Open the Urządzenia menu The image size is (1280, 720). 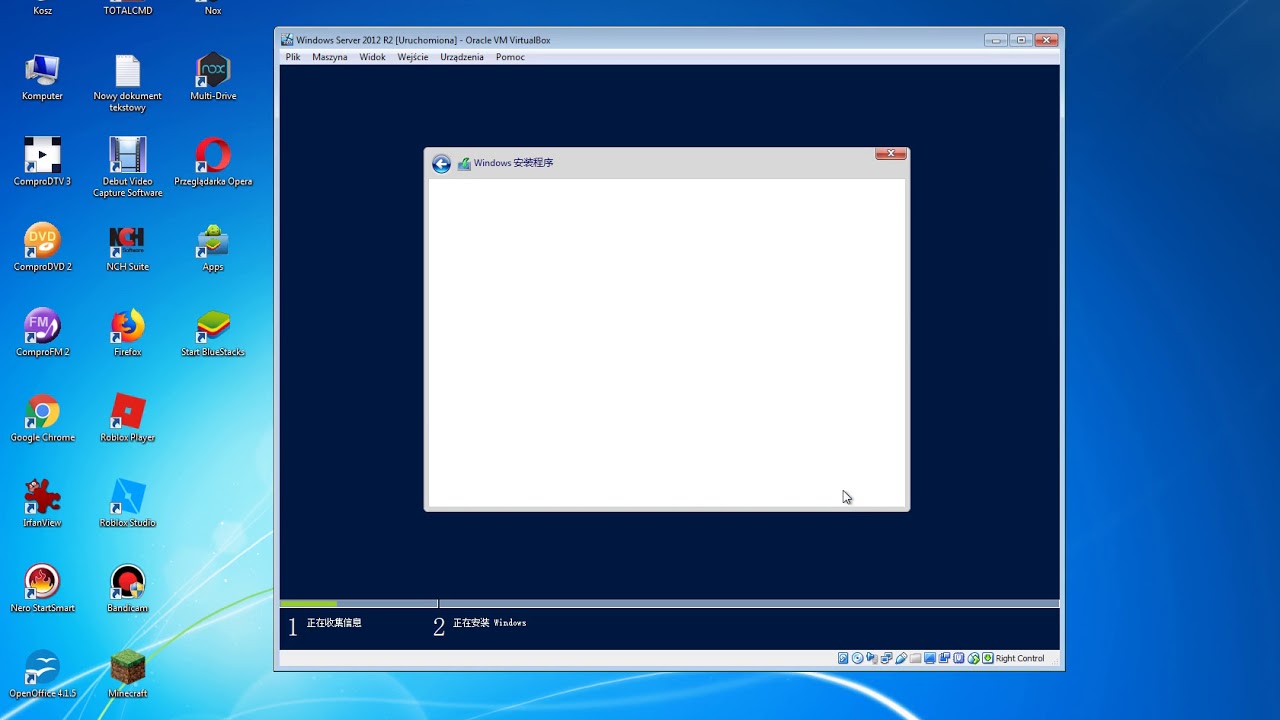point(462,57)
